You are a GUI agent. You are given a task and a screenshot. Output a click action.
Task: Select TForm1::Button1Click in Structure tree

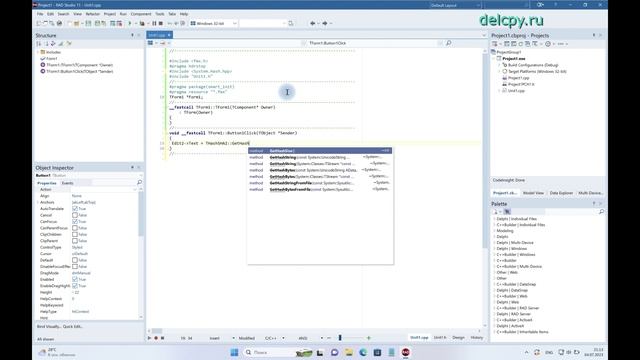point(79,71)
